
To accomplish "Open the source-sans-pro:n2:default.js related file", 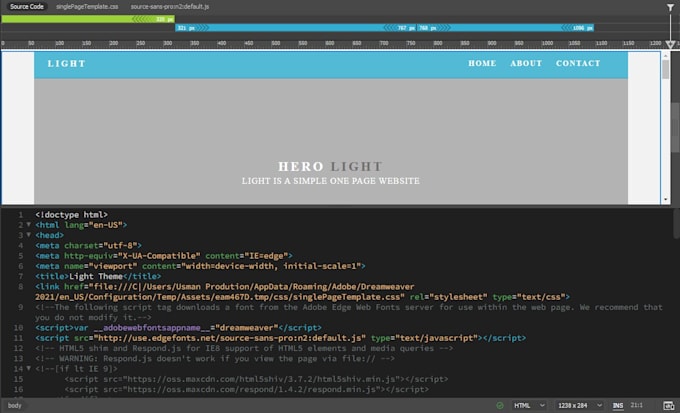I will 170,7.
